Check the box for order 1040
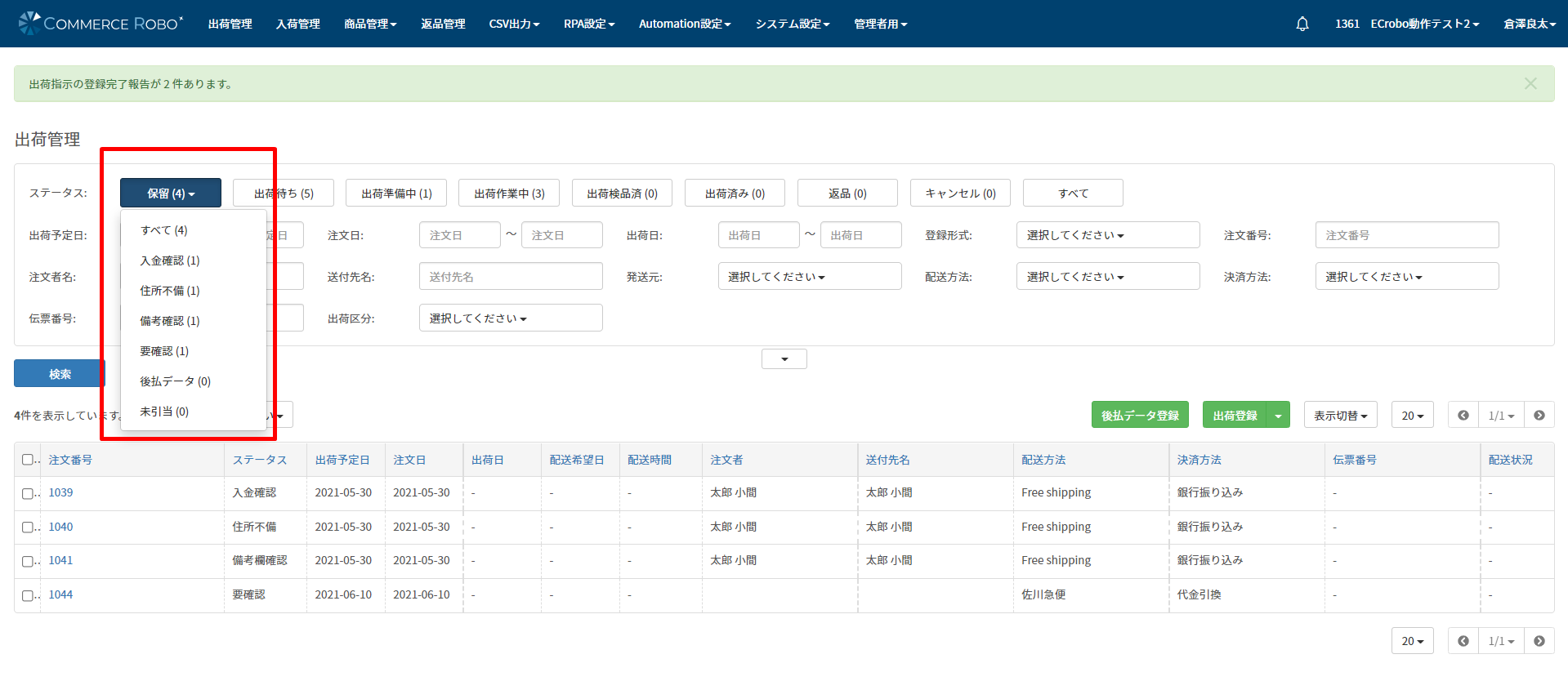 point(28,527)
